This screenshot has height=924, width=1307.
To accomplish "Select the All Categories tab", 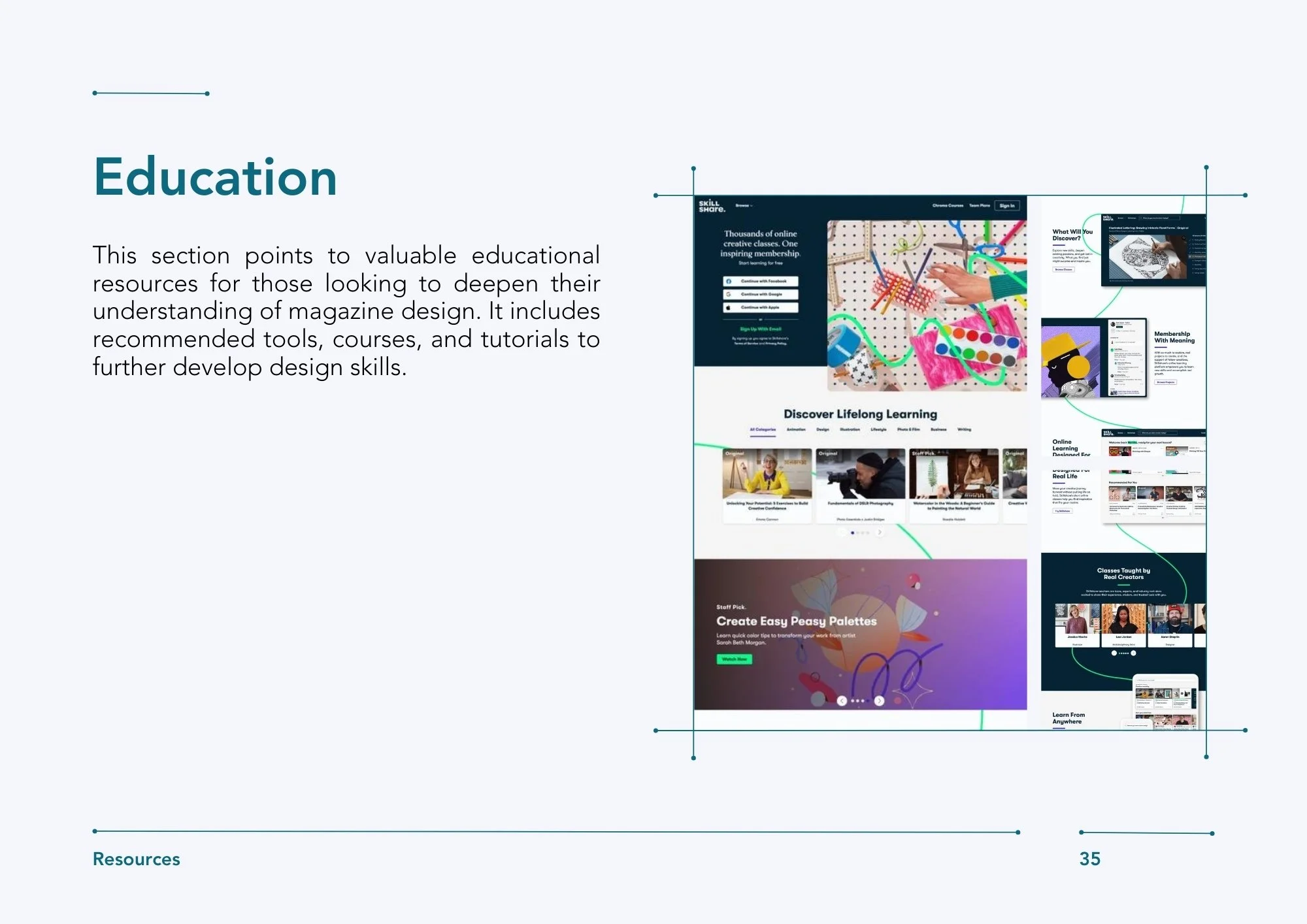I will [x=763, y=429].
